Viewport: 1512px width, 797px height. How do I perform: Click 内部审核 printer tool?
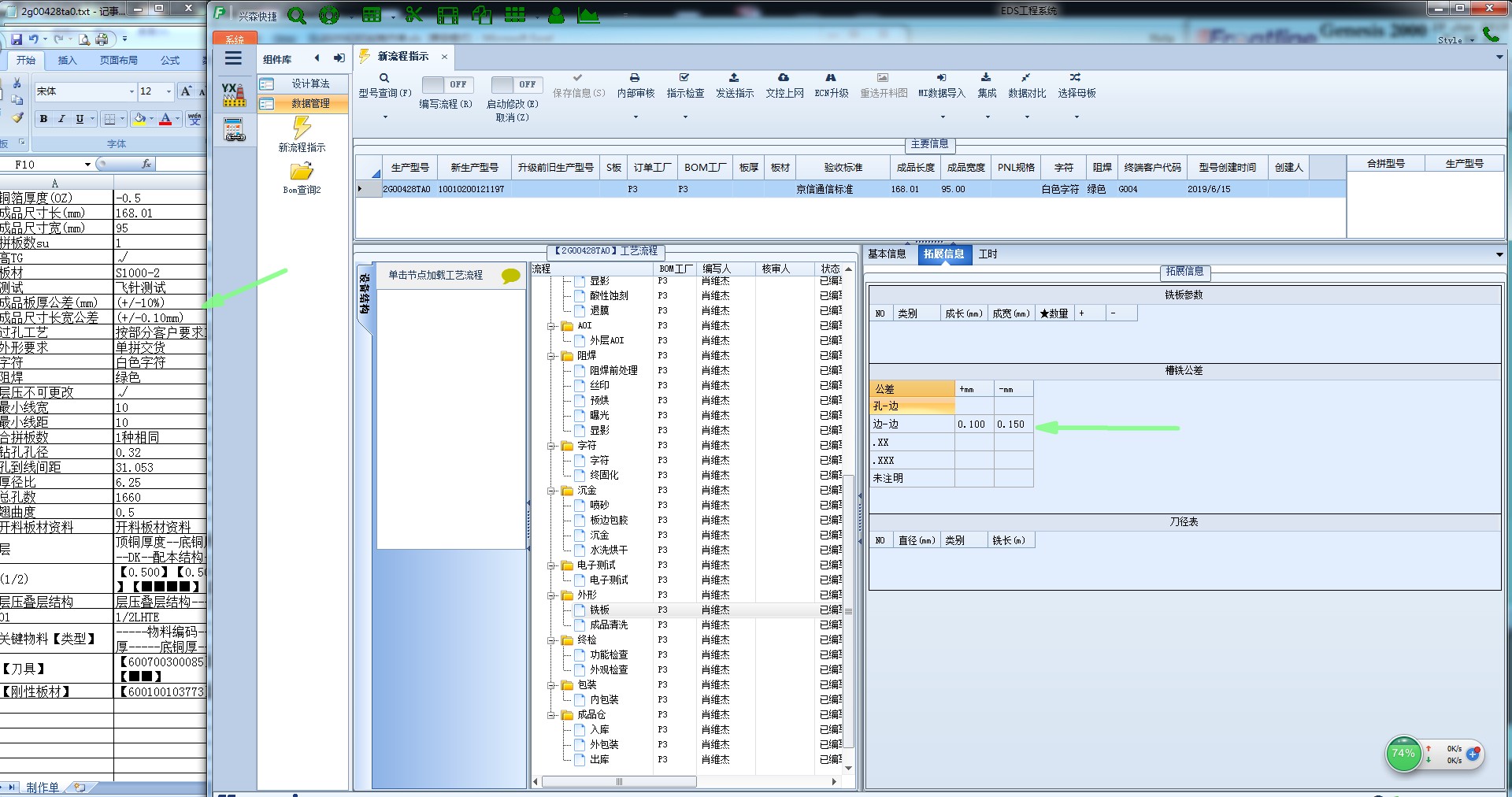coord(636,86)
